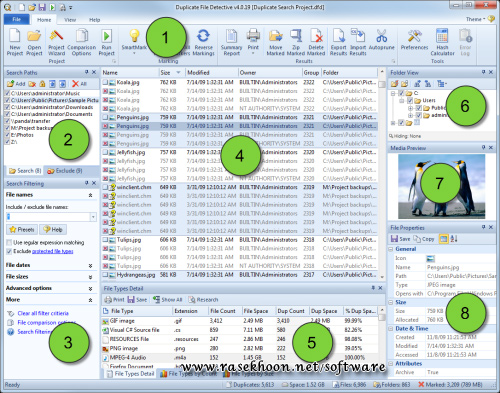The width and height of the screenshot is (500, 393).
Task: Toggle checkbox for C:\Users\administrator\Downloads path
Action: click(8, 107)
